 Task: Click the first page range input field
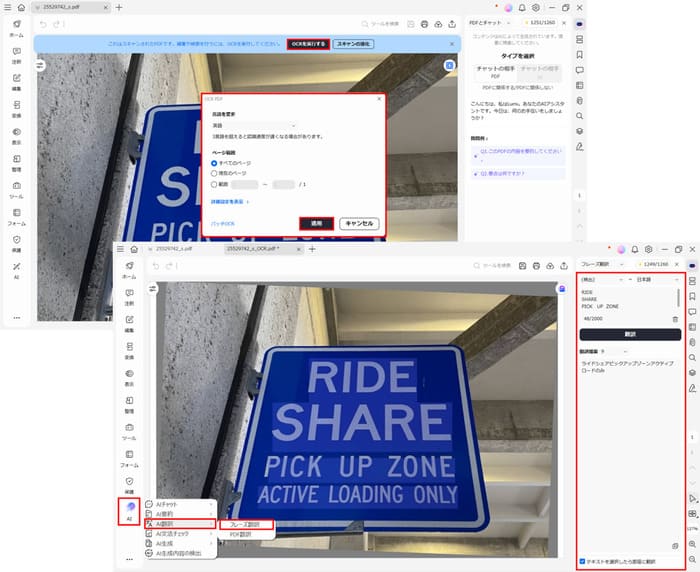(244, 184)
